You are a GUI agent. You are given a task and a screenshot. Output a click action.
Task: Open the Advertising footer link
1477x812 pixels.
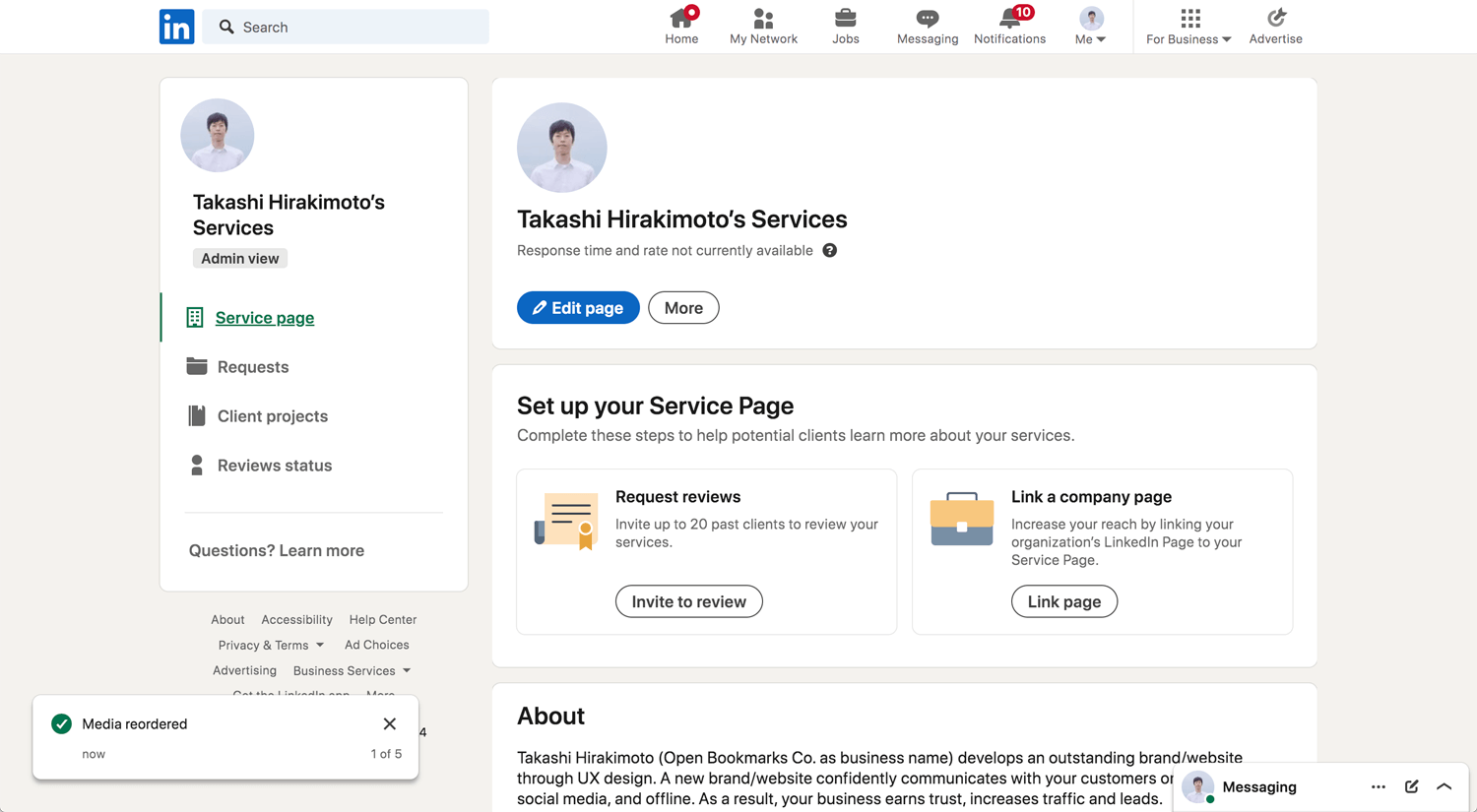pos(244,670)
